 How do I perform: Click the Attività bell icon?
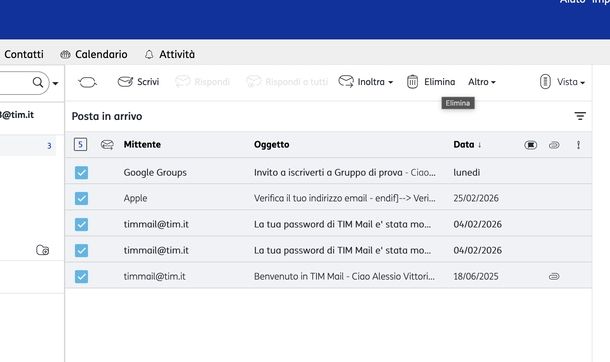149,54
